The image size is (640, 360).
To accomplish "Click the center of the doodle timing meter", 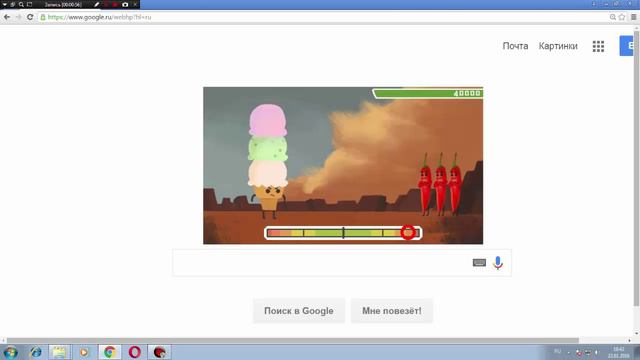I will pyautogui.click(x=343, y=233).
